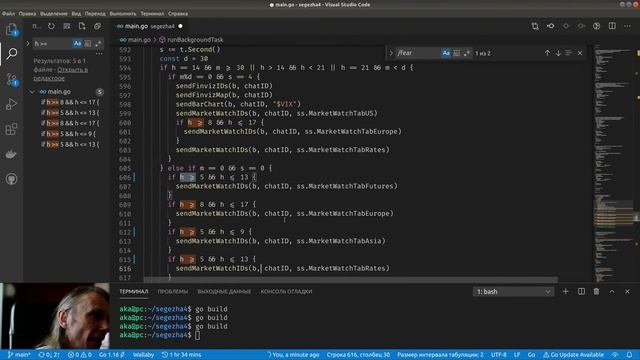Open the GitHub view in the activity bar
640x360 pixels.
(x=11, y=179)
